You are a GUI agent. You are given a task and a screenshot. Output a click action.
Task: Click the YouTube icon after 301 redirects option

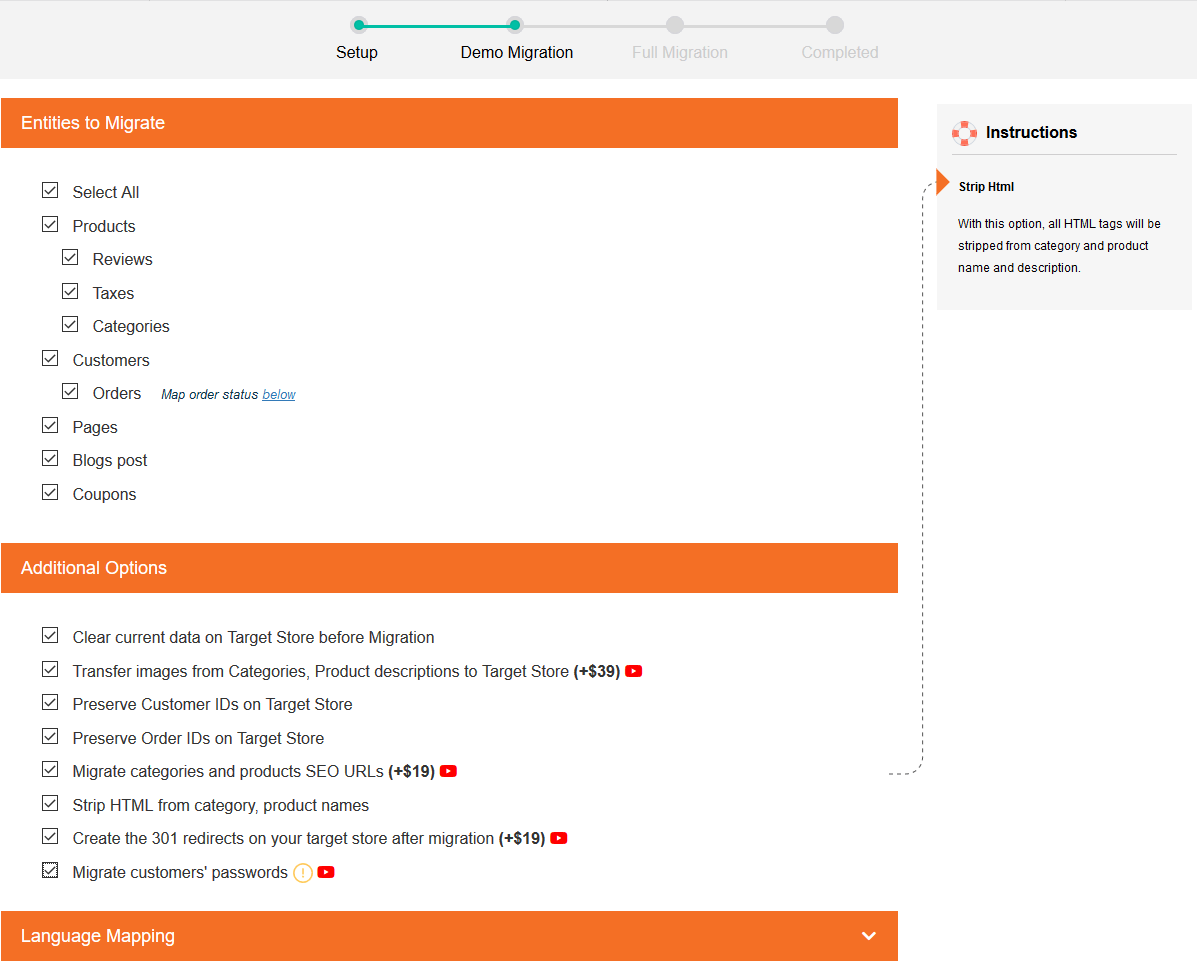click(558, 838)
